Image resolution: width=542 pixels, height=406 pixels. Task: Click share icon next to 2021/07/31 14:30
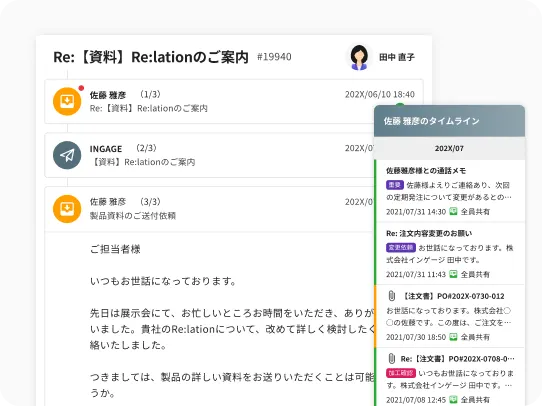coord(453,211)
